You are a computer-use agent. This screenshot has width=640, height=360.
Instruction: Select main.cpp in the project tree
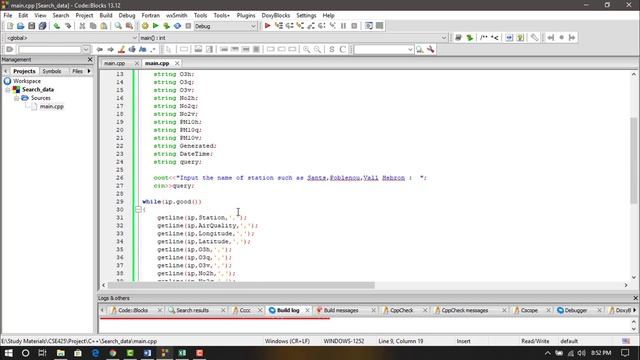click(51, 107)
